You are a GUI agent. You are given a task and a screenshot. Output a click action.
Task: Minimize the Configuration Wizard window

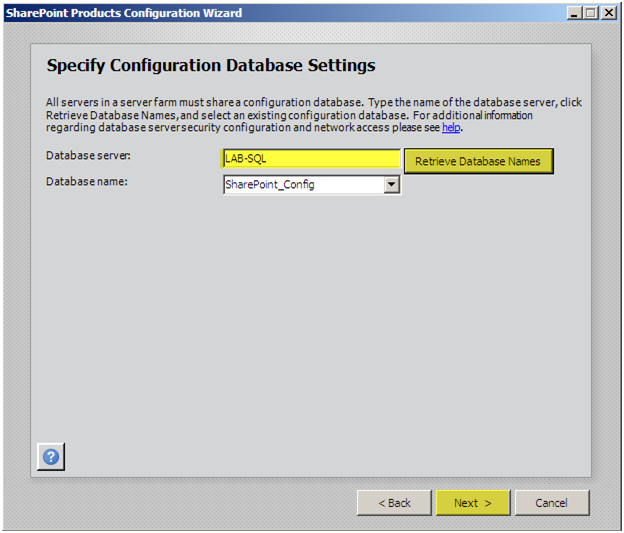pyautogui.click(x=574, y=13)
